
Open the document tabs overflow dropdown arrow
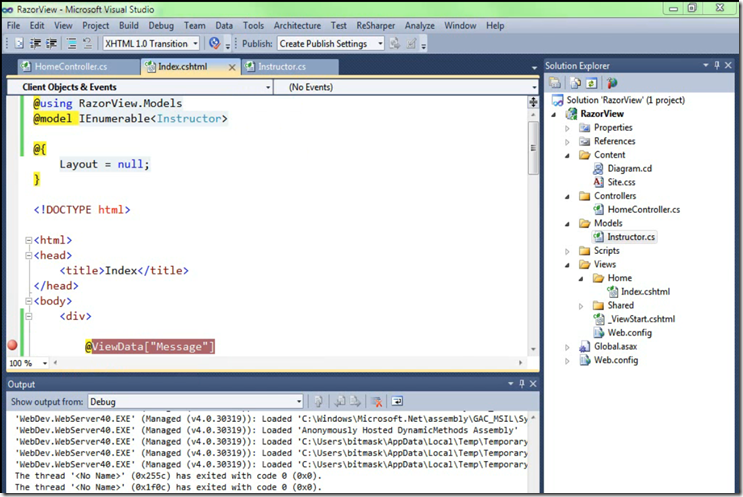click(534, 68)
